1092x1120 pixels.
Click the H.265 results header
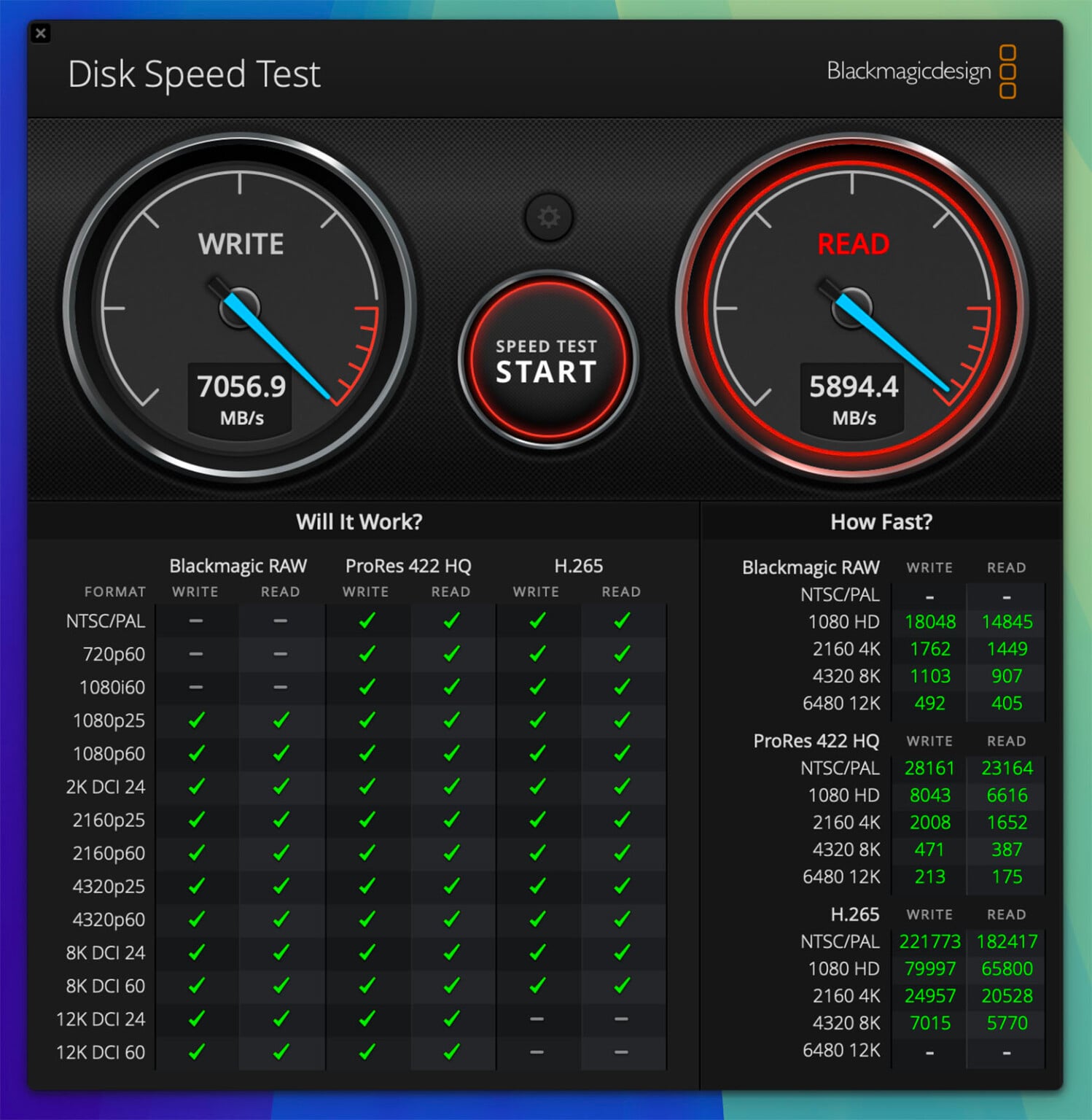[856, 914]
